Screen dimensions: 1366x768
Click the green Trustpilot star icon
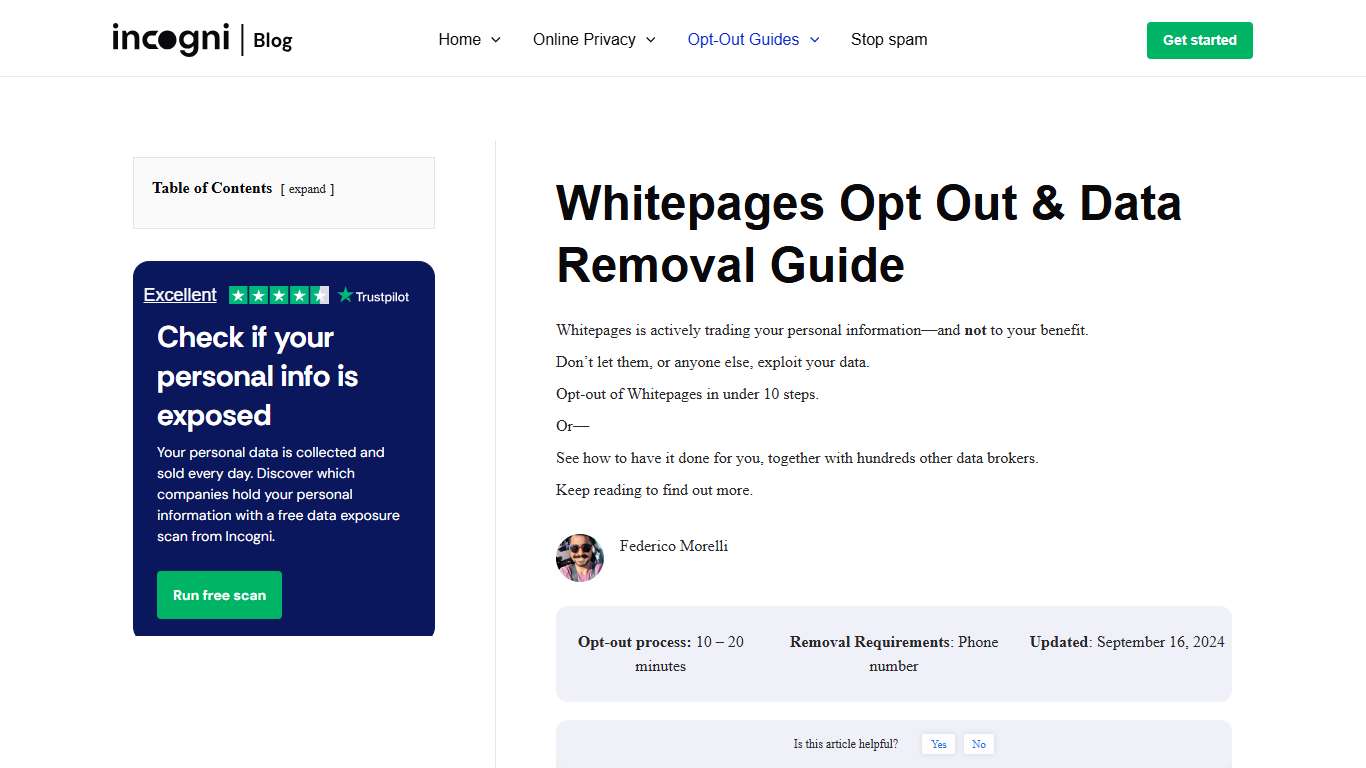(x=343, y=295)
